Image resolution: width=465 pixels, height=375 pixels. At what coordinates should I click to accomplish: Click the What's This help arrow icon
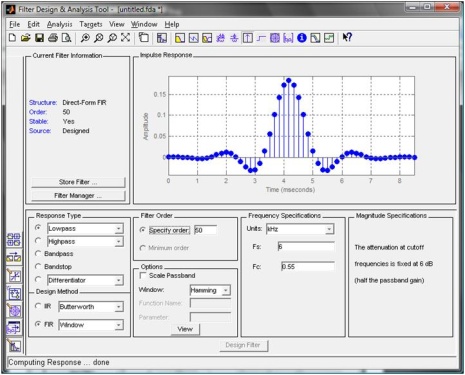coord(347,37)
